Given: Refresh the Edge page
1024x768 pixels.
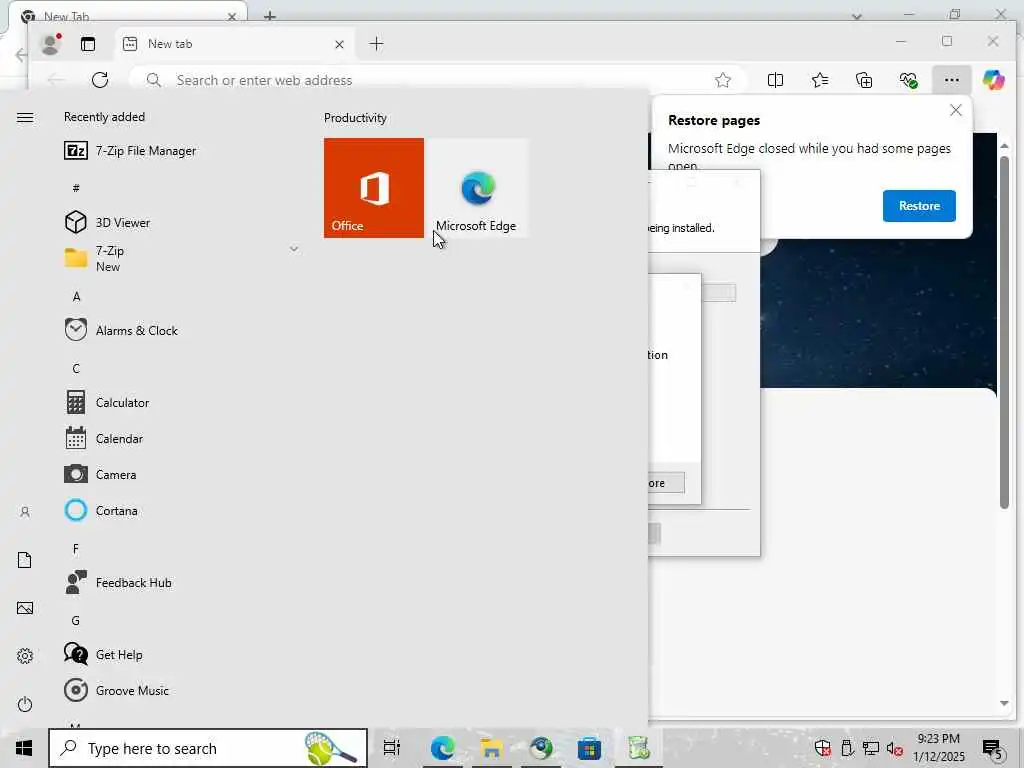Looking at the screenshot, I should (x=100, y=80).
